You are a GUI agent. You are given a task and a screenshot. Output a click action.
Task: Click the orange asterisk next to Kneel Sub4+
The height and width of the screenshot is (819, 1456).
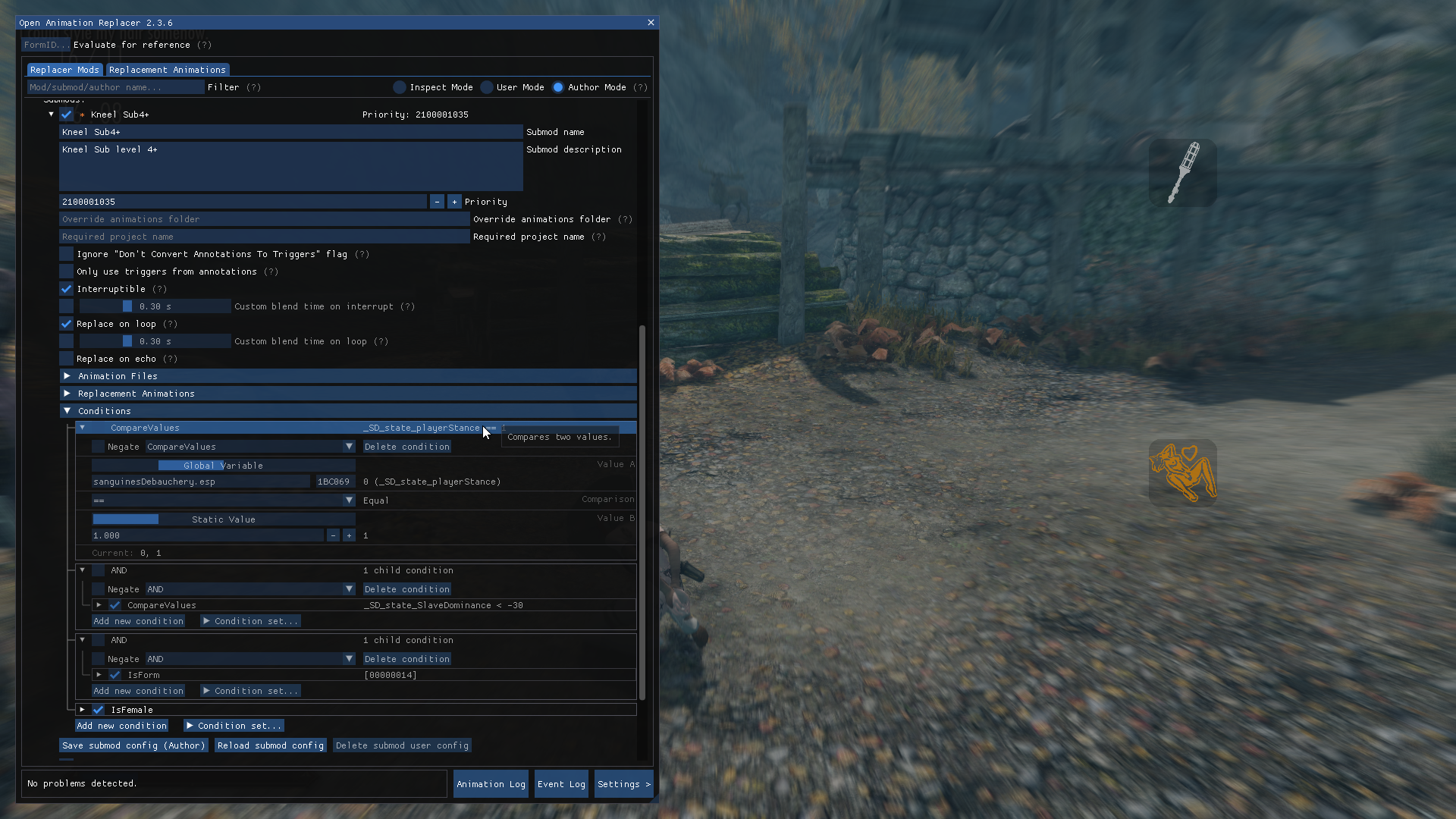coord(82,115)
